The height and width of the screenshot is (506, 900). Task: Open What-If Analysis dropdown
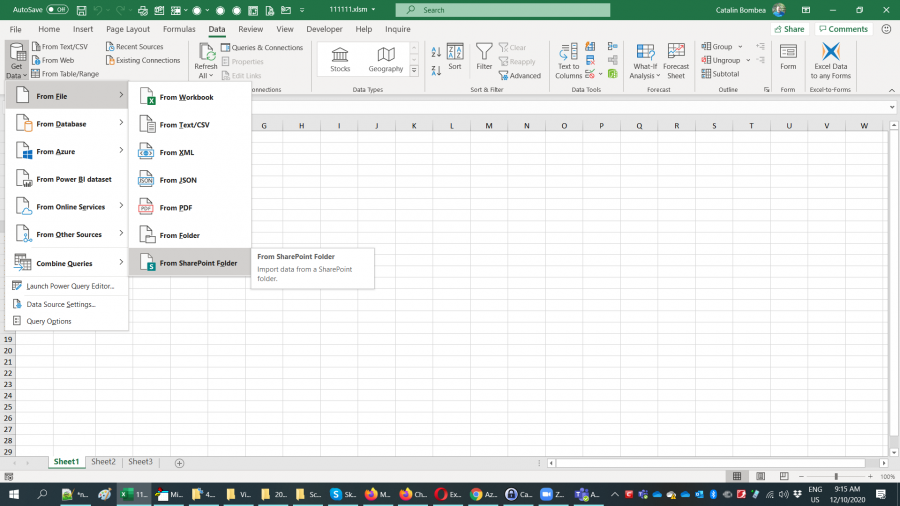(x=645, y=61)
